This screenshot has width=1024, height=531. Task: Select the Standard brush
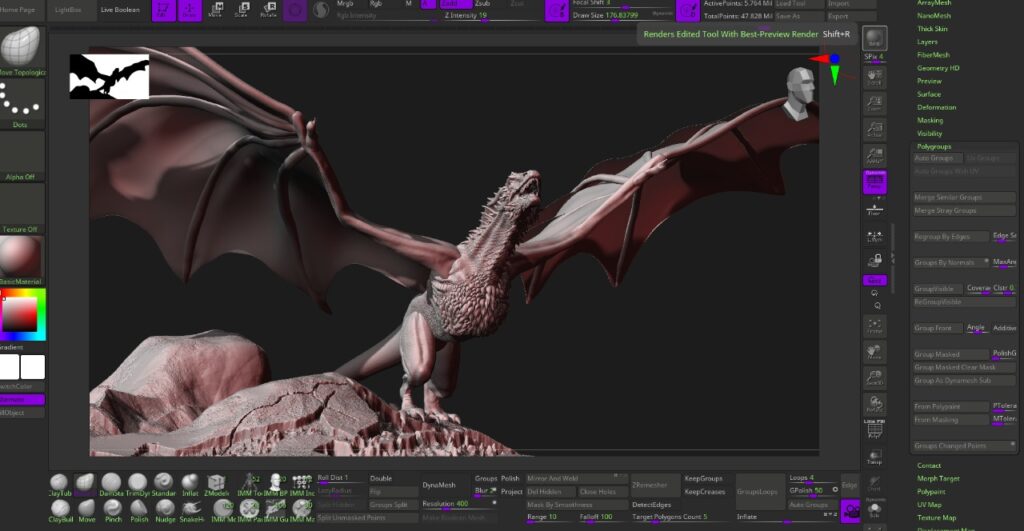pyautogui.click(x=163, y=486)
